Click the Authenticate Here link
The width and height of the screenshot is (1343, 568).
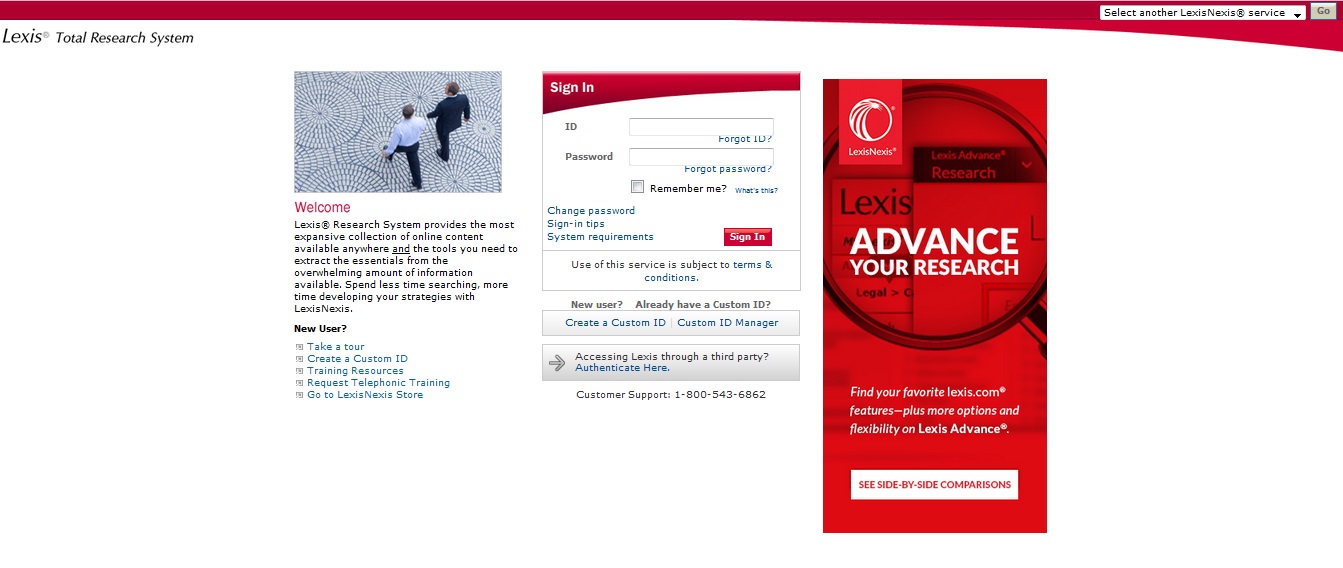(x=622, y=368)
